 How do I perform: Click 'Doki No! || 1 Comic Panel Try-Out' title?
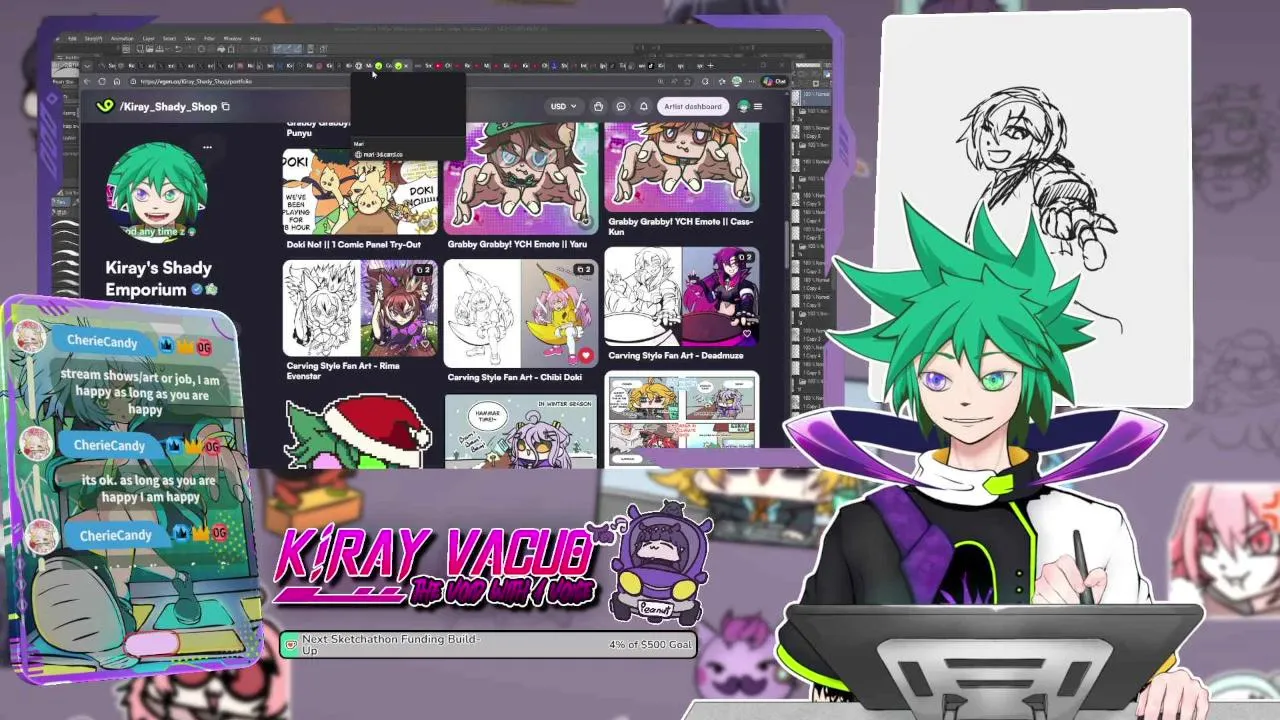point(354,244)
